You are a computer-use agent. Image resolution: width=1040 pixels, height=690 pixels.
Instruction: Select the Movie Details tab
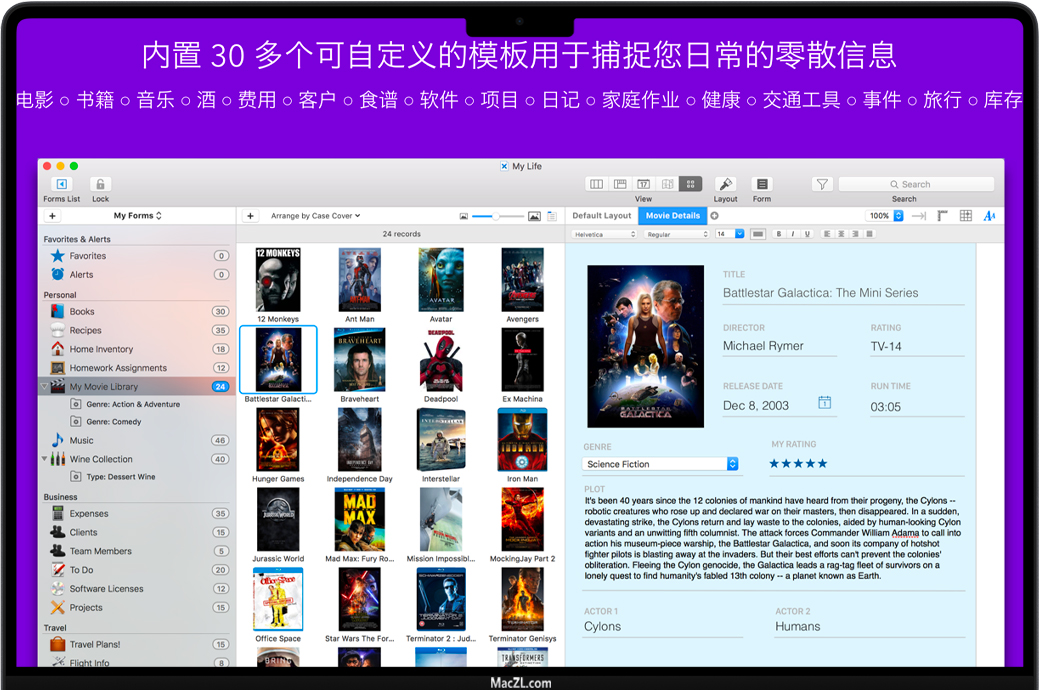click(672, 216)
